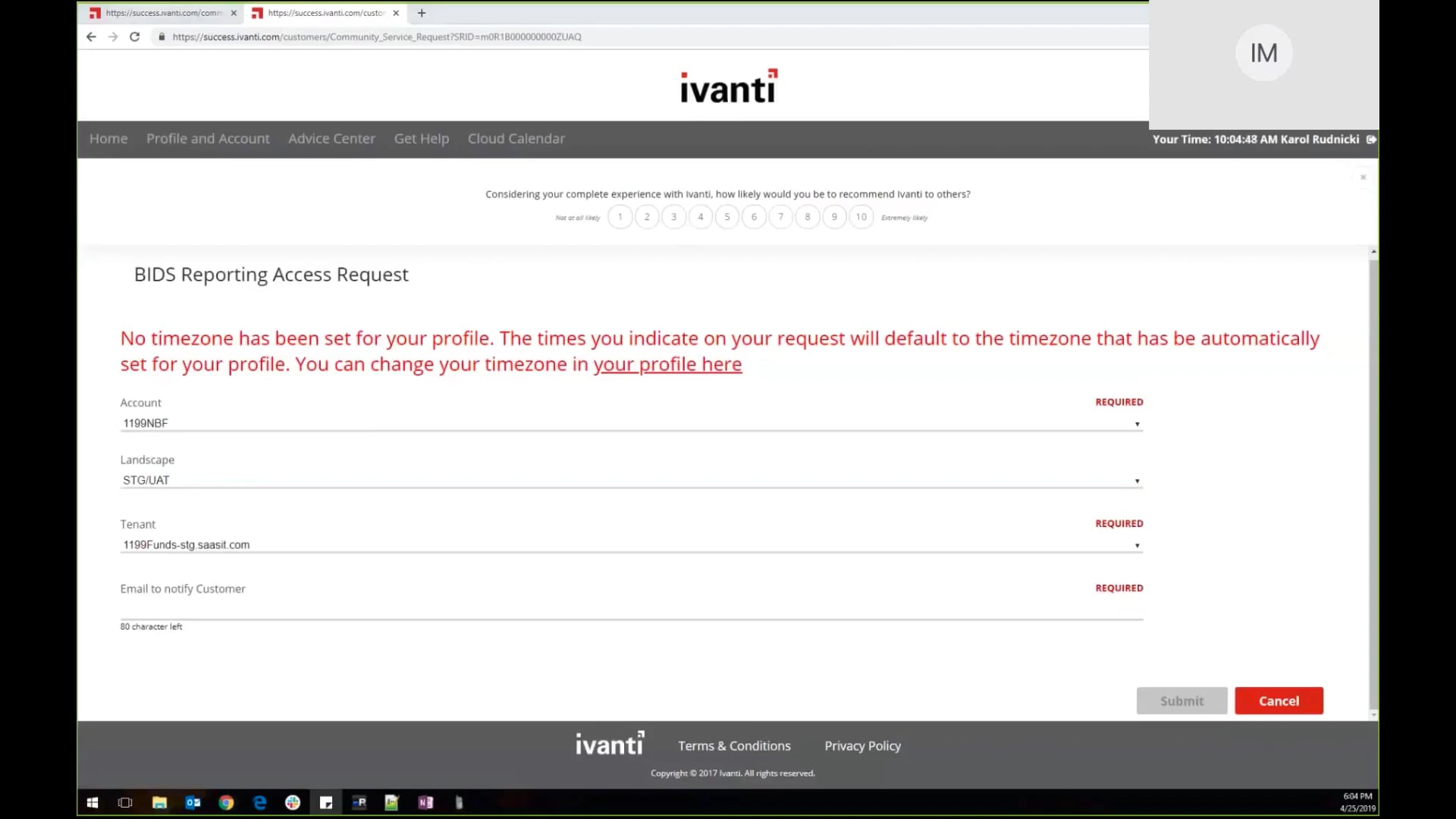Open the Sticky Notes taskbar icon

point(326,802)
